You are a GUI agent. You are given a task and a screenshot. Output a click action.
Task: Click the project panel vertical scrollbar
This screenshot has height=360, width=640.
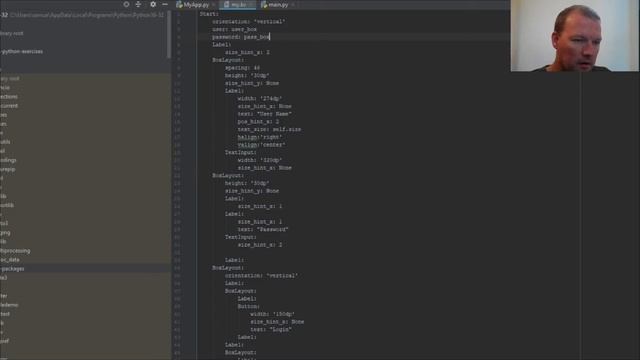pyautogui.click(x=169, y=35)
